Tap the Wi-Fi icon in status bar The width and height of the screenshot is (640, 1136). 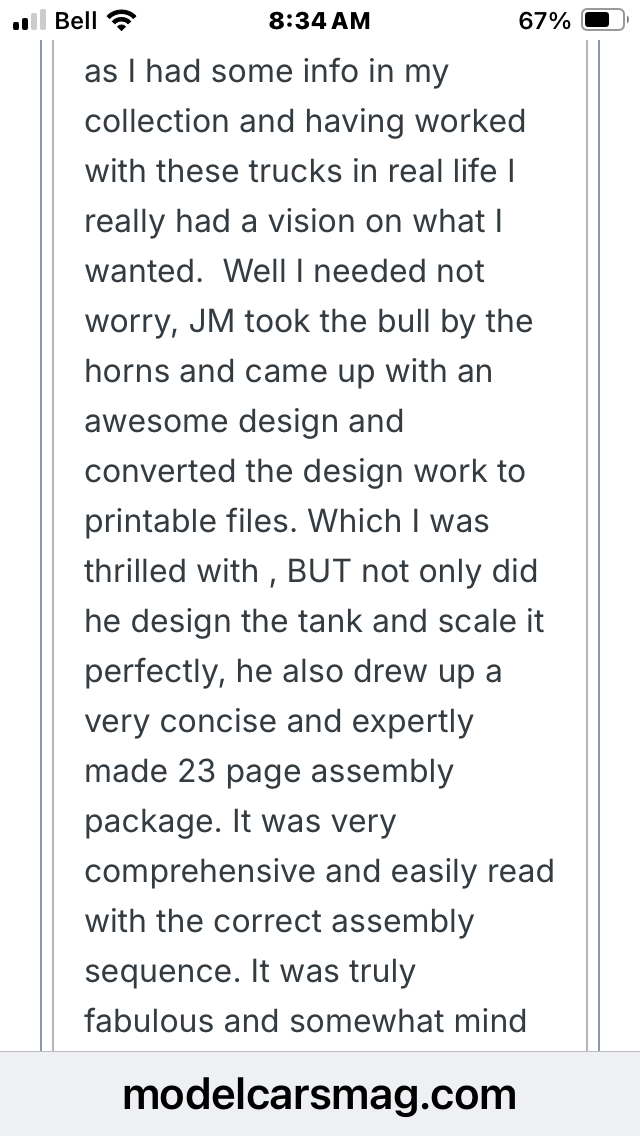pos(121,20)
